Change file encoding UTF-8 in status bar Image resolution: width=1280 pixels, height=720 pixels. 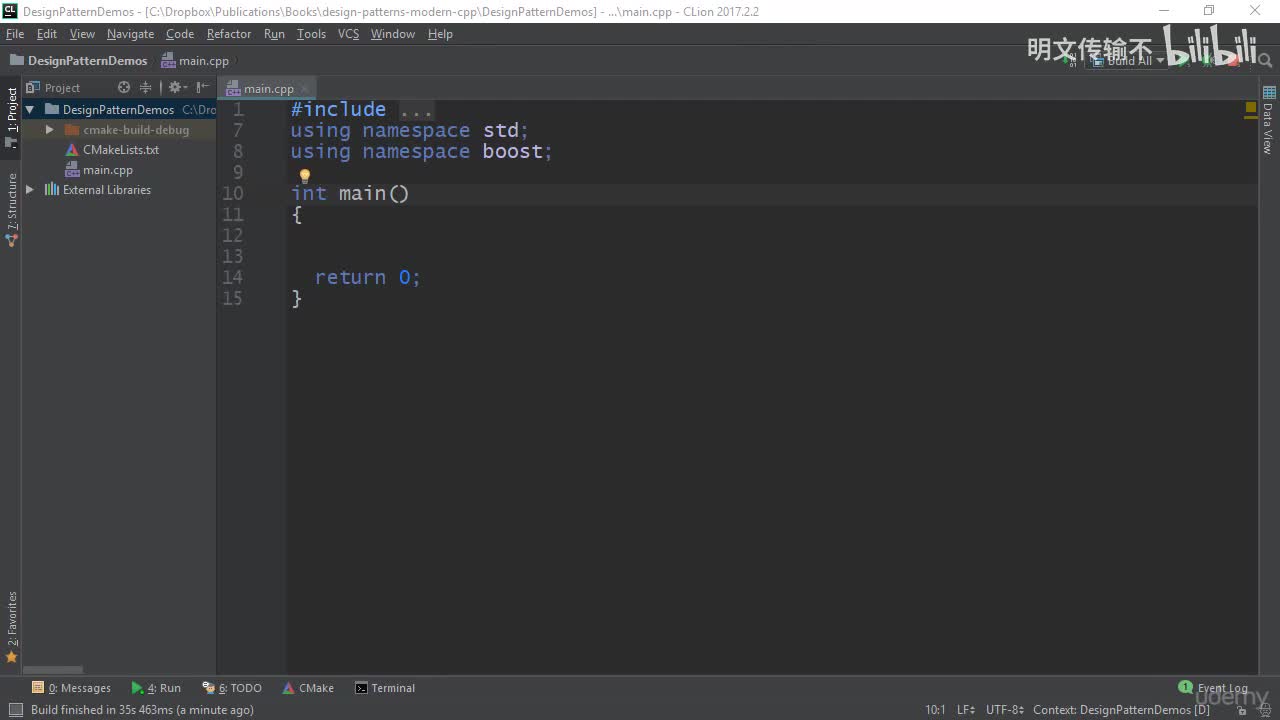point(1005,710)
